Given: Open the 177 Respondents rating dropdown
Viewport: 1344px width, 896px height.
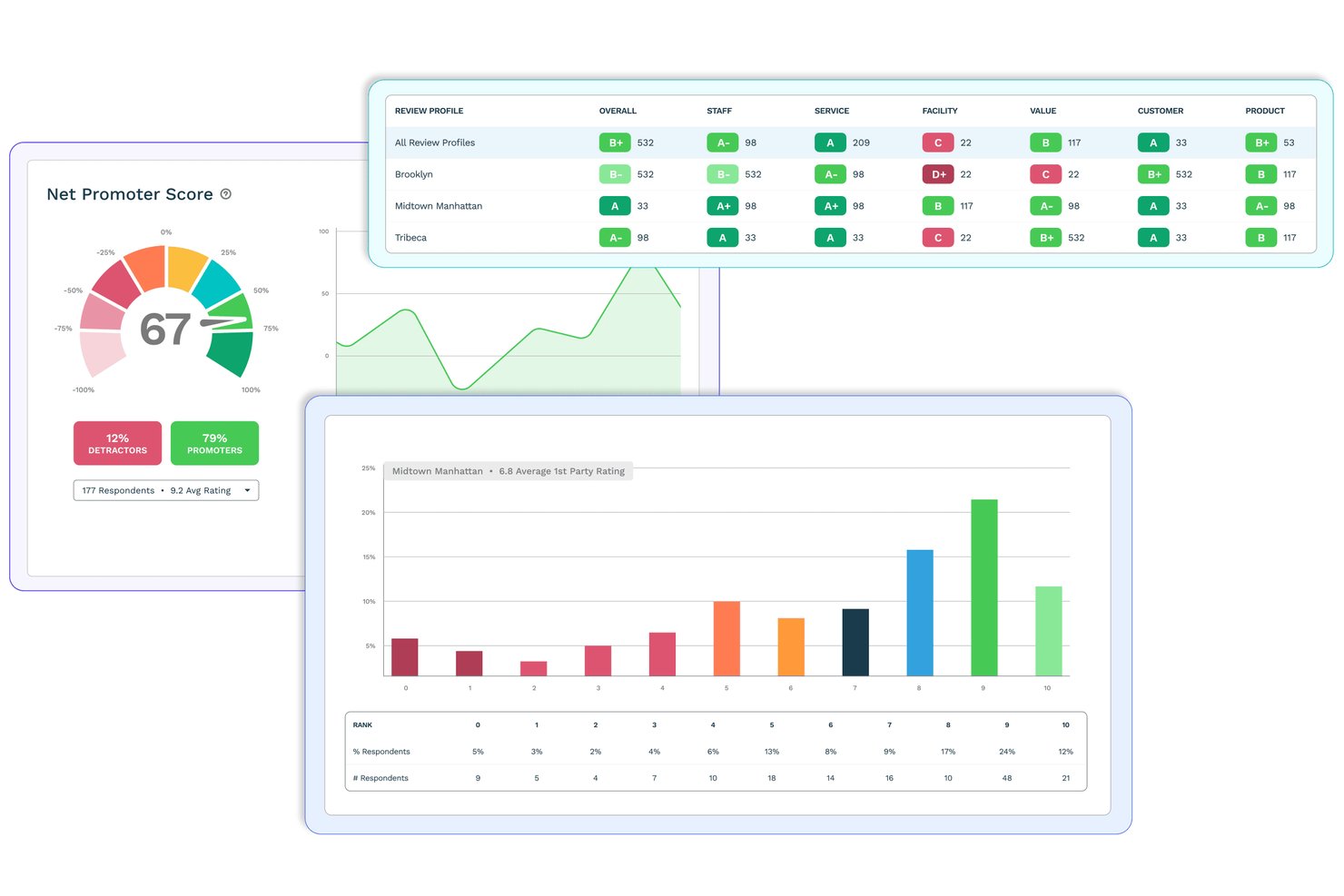Looking at the screenshot, I should click(166, 490).
